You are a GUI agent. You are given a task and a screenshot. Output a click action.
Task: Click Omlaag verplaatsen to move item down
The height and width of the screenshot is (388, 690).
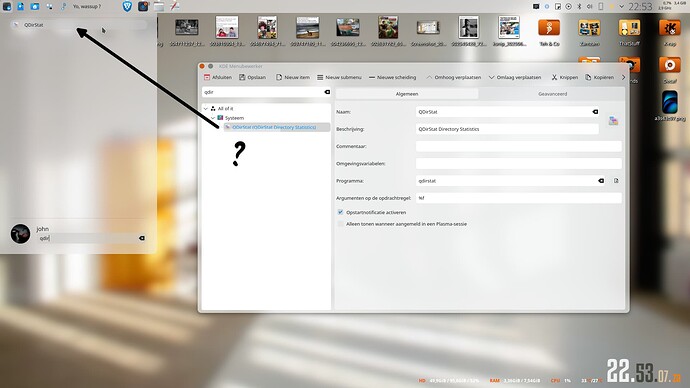tap(514, 77)
